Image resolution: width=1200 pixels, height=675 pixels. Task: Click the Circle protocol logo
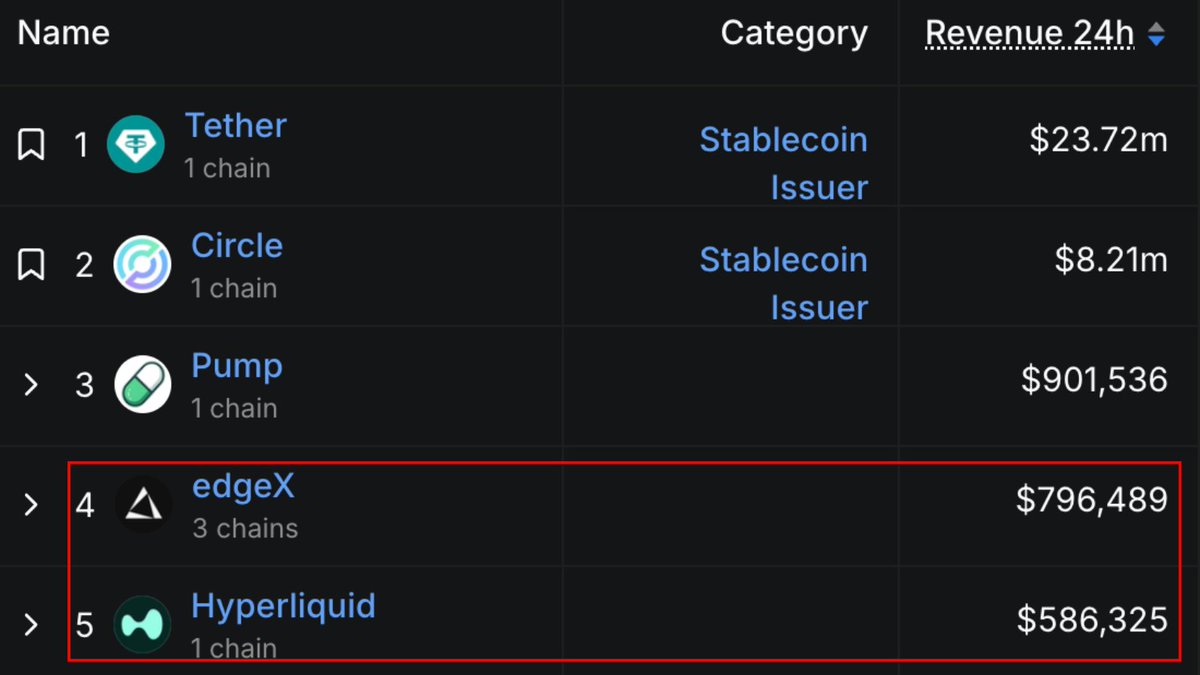(x=142, y=264)
